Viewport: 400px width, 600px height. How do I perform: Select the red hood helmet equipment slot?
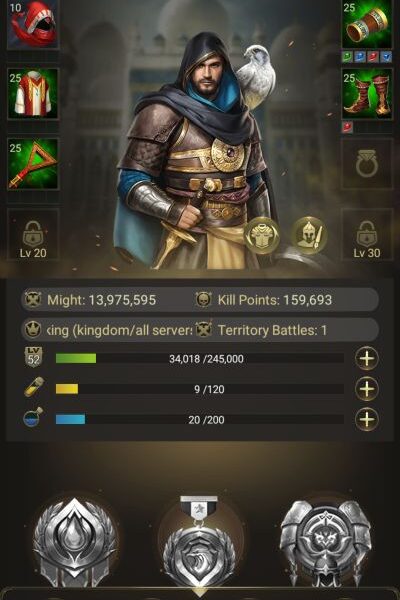click(33, 24)
